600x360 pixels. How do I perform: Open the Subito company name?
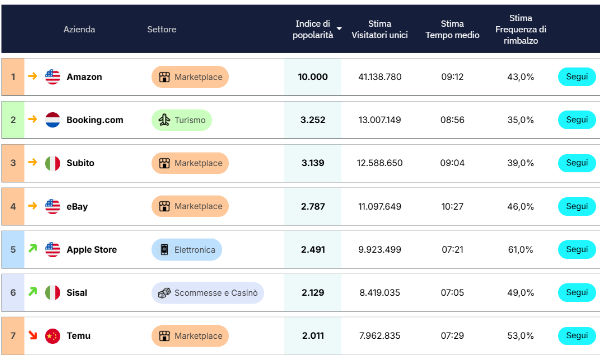coord(80,163)
